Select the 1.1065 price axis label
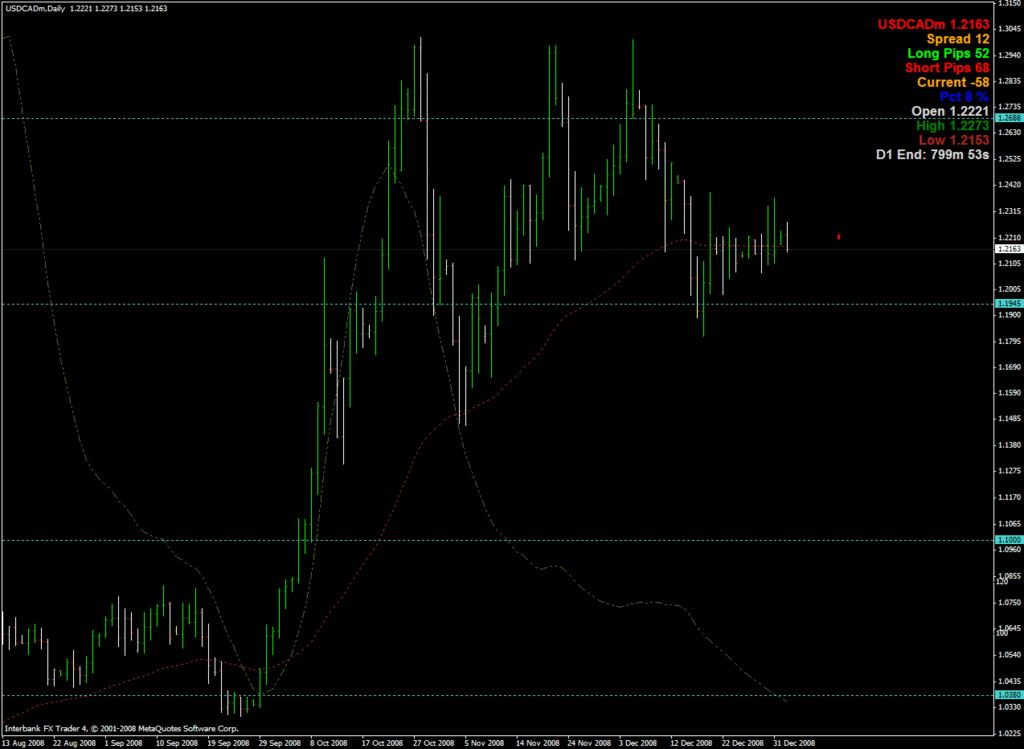 pyautogui.click(x=1009, y=523)
